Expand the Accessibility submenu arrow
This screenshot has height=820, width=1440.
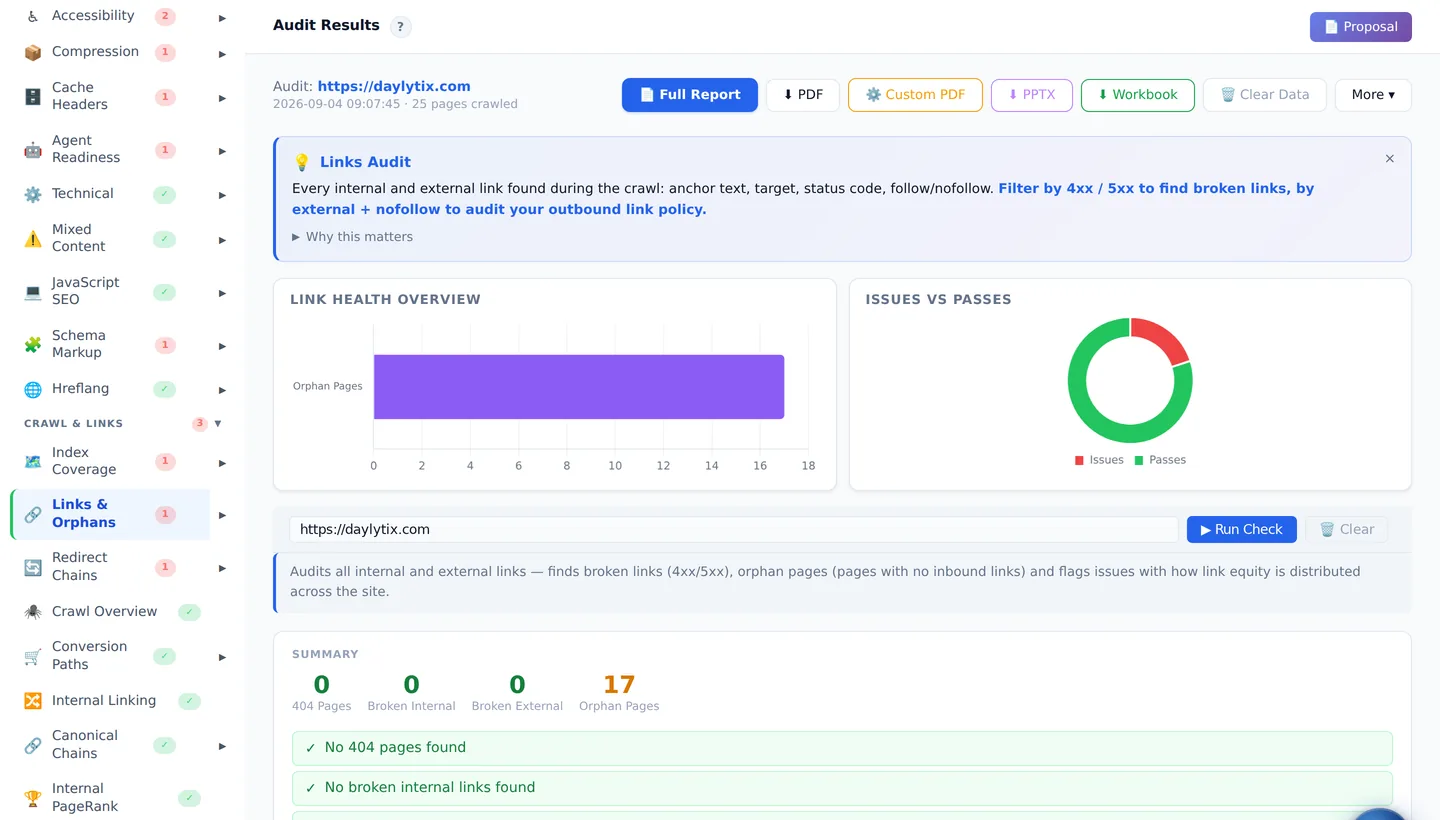pos(222,18)
